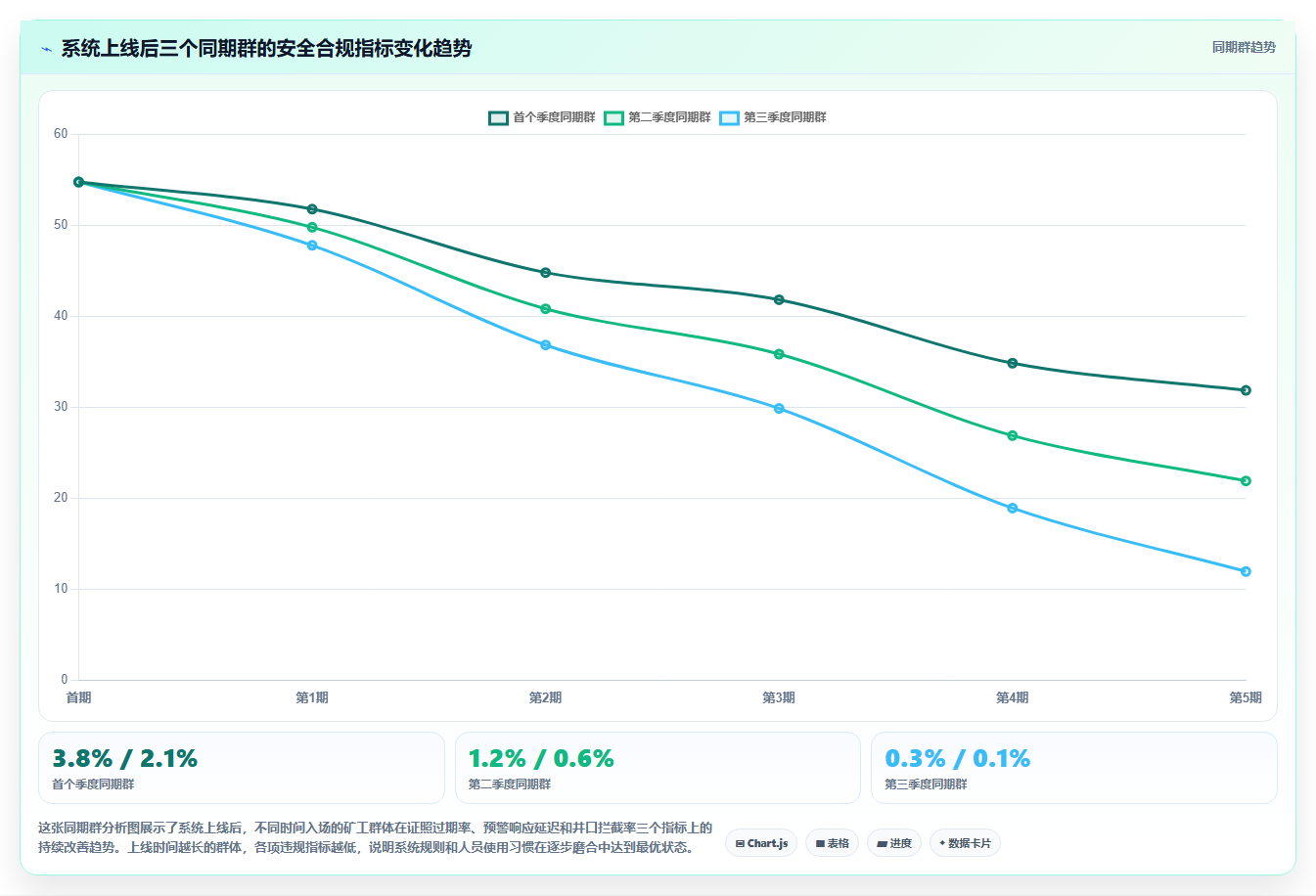Image resolution: width=1316 pixels, height=896 pixels.
Task: Select blue data point at 第1期
Action: coord(312,246)
